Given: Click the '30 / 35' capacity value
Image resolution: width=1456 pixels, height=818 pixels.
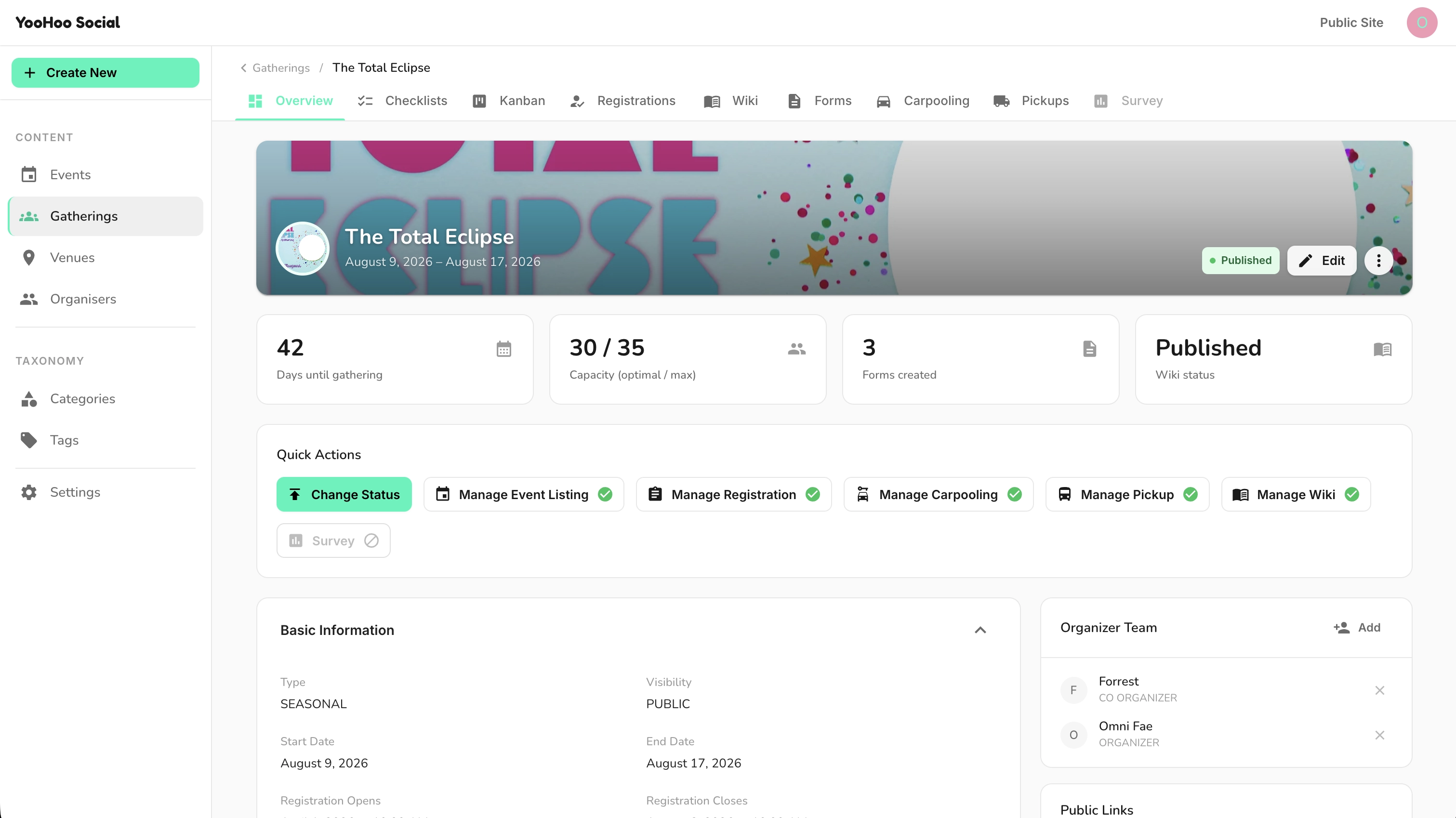Looking at the screenshot, I should point(607,347).
